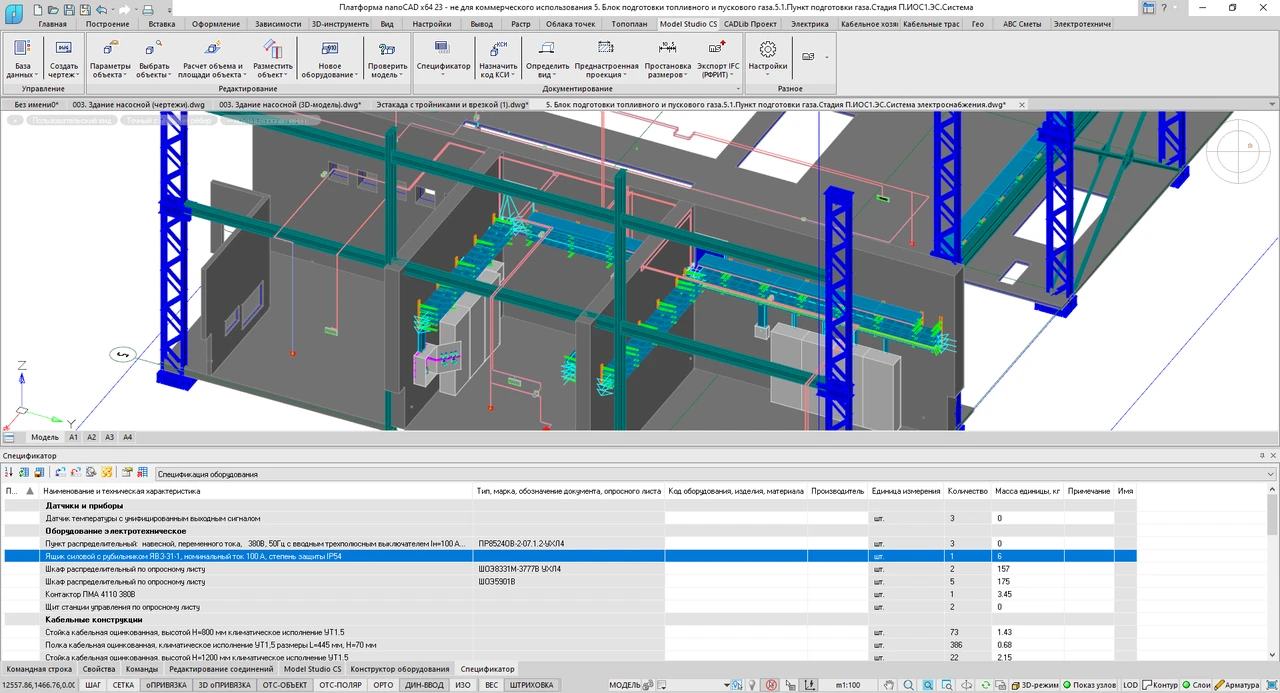Click the m1:100 scale button
Screen dimensions: 1280x693
tap(848, 685)
